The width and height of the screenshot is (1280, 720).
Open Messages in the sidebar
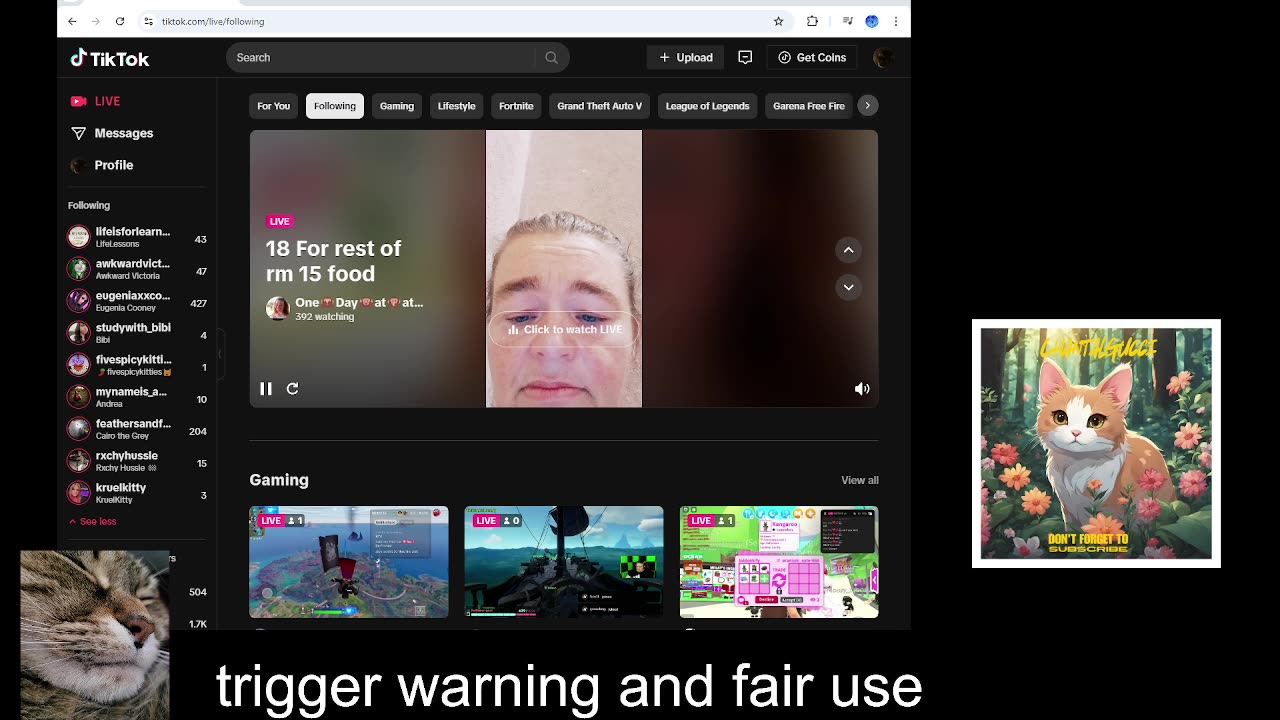coord(111,133)
